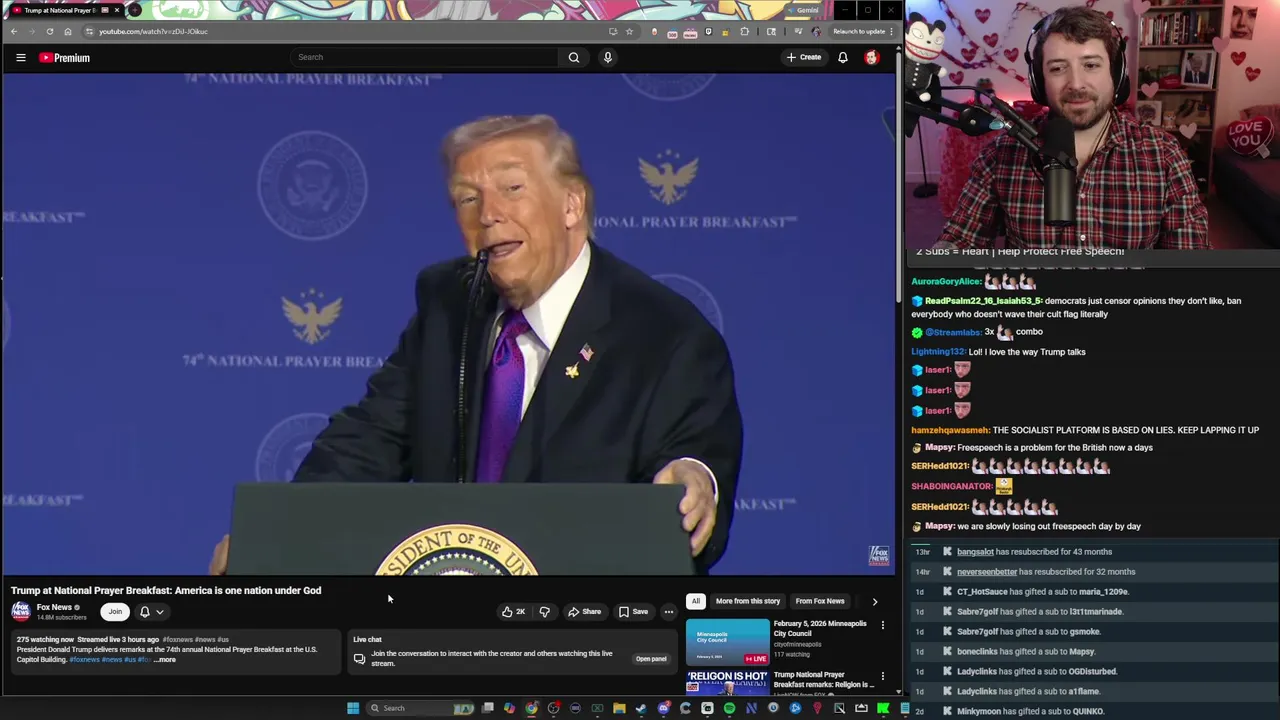Viewport: 1280px width, 720px height.
Task: Click username neverseenbetter in sub list
Action: point(986,572)
